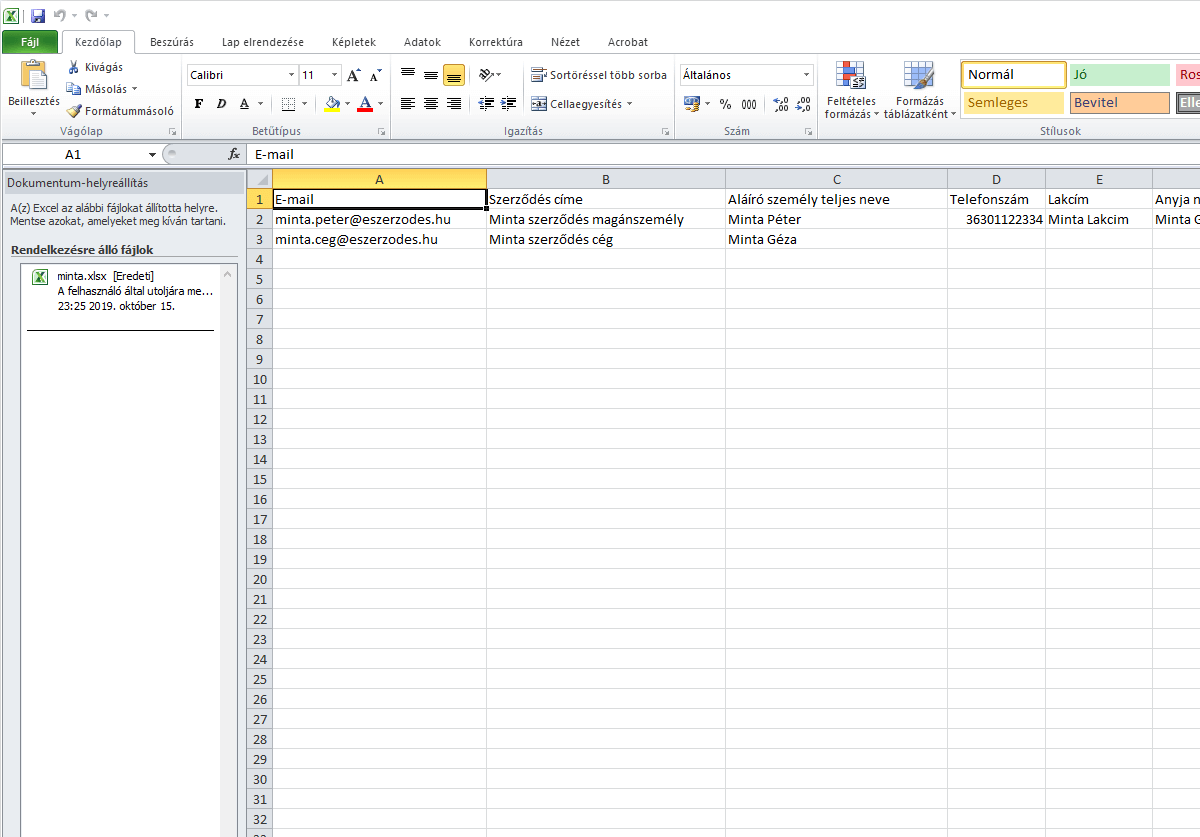Image resolution: width=1200 pixels, height=837 pixels.
Task: Click the Kivágás cut scissors icon
Action: point(74,67)
